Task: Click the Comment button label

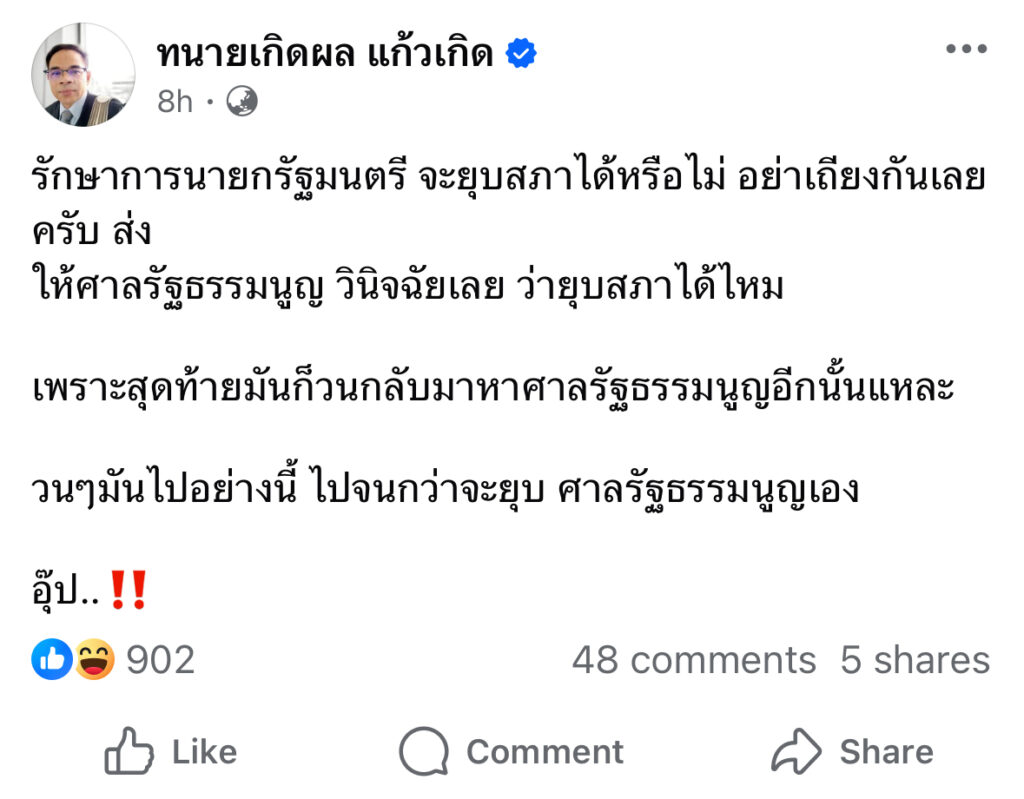Action: click(x=545, y=752)
